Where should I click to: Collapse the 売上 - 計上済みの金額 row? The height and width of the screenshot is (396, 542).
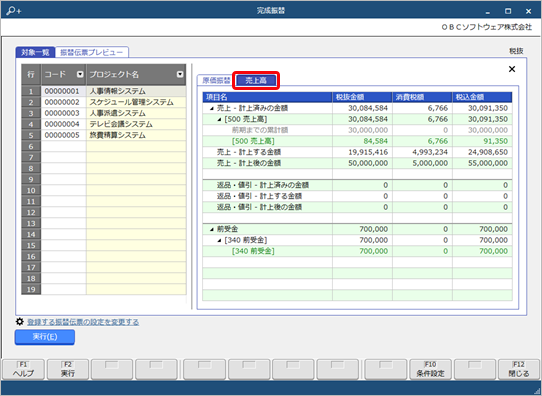click(212, 109)
